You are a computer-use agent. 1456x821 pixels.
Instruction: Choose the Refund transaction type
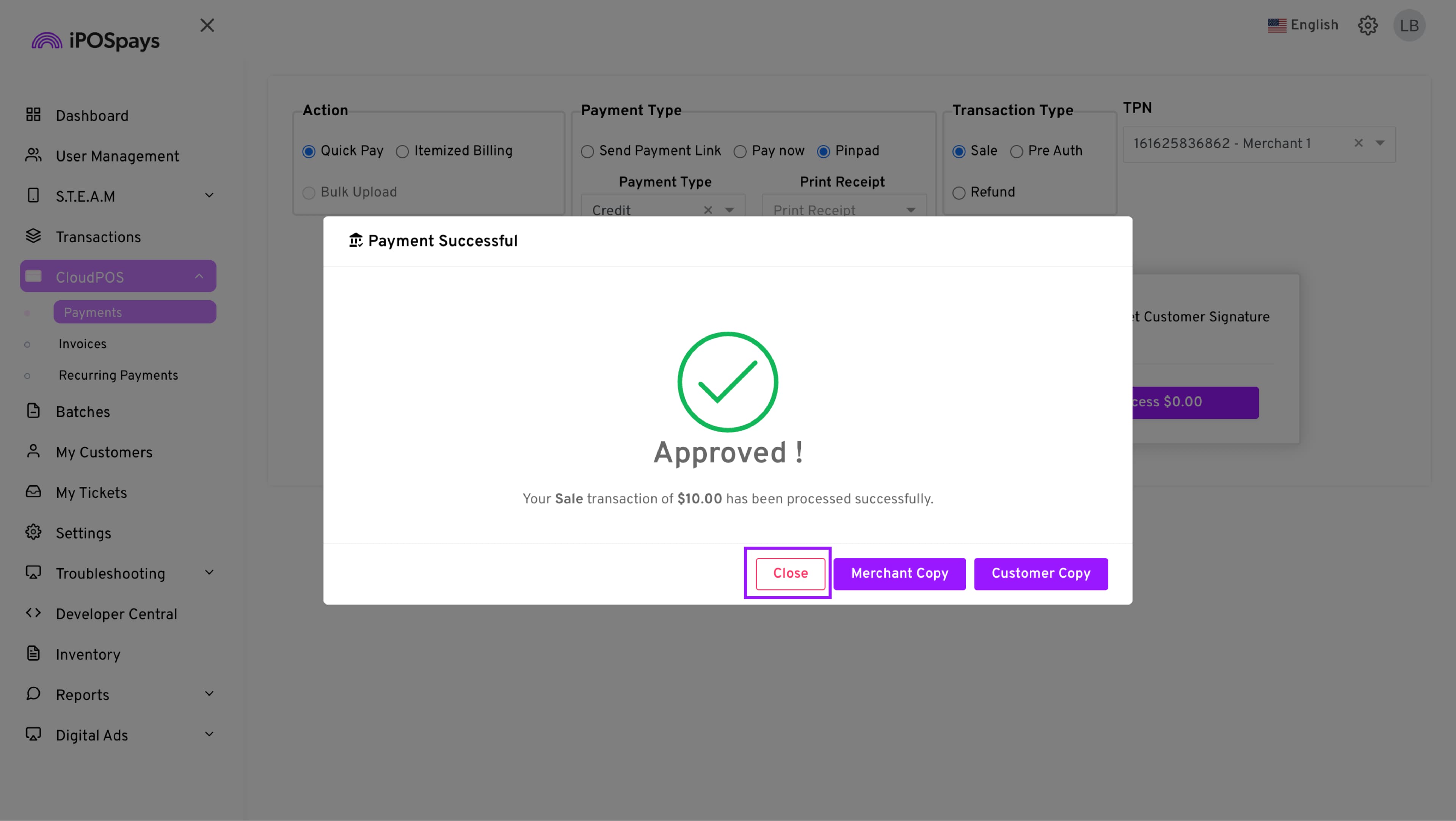point(959,193)
